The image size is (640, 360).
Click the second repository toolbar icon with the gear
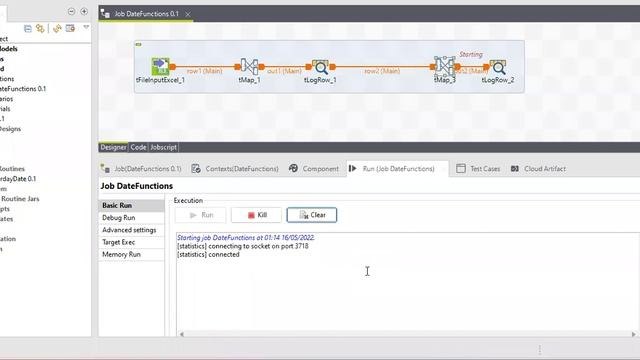tap(40, 28)
